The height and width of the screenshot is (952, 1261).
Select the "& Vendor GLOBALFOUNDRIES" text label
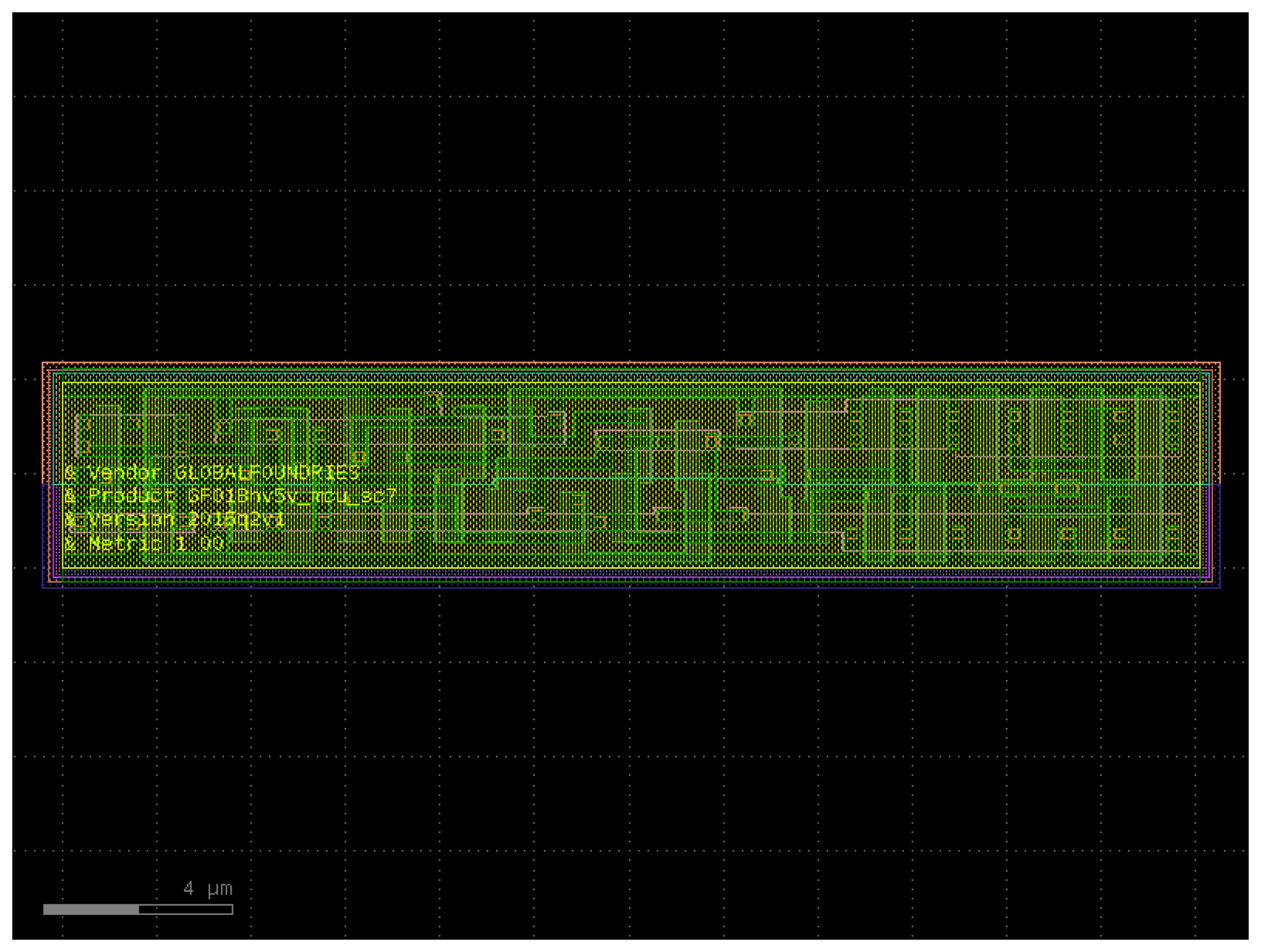pos(212,472)
